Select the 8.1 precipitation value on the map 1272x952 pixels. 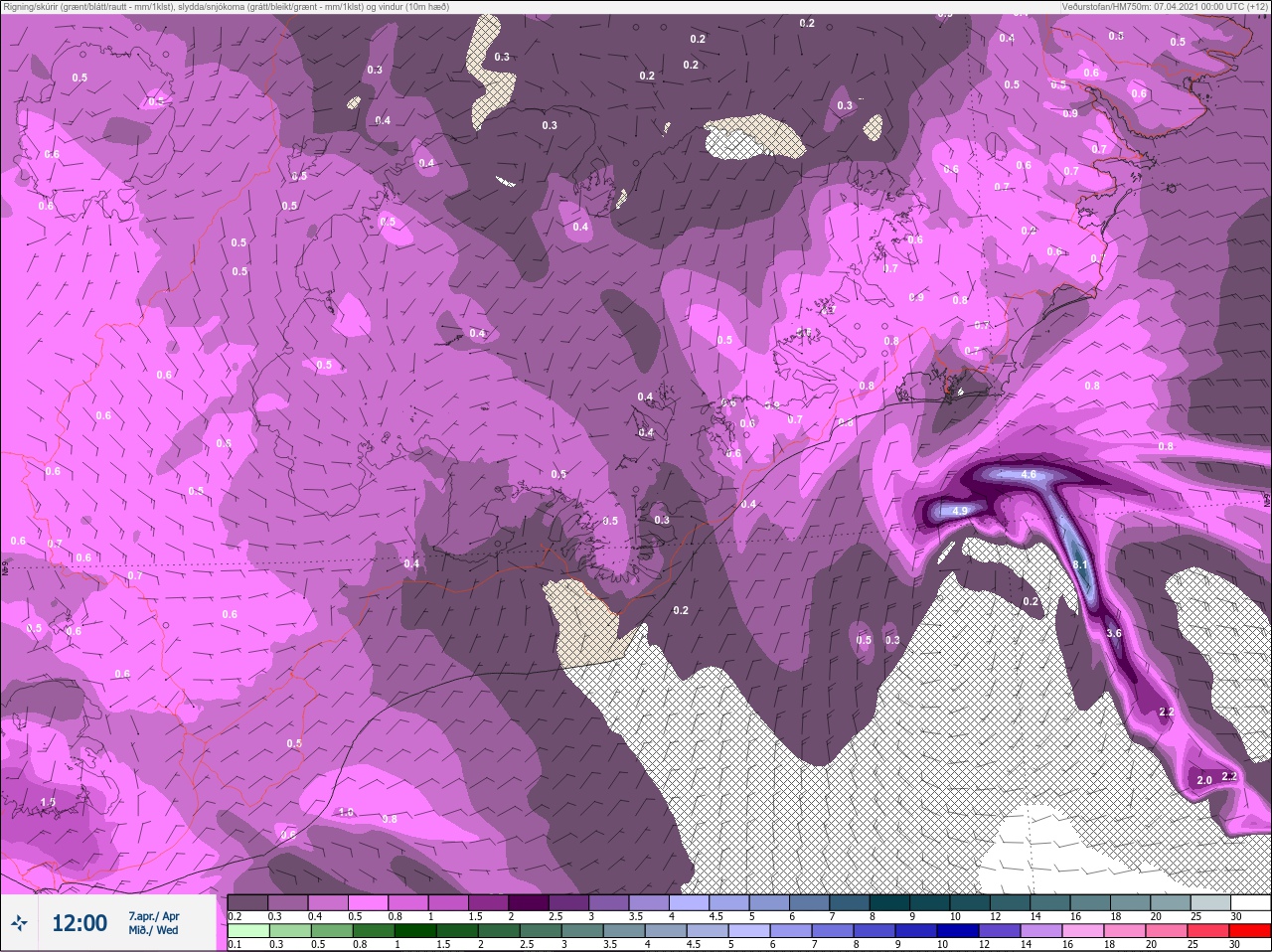[x=1081, y=564]
